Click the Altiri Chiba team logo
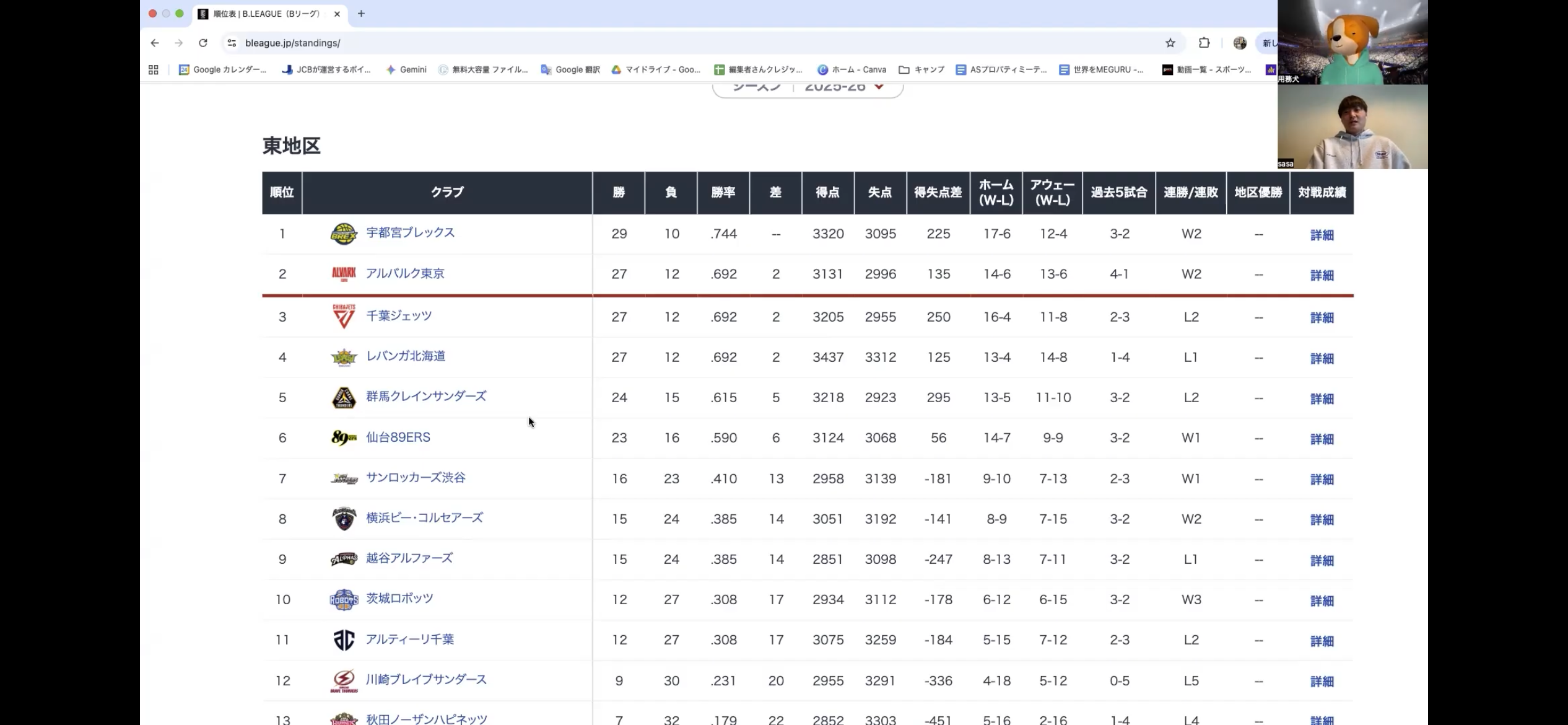Image resolution: width=1568 pixels, height=725 pixels. click(344, 640)
